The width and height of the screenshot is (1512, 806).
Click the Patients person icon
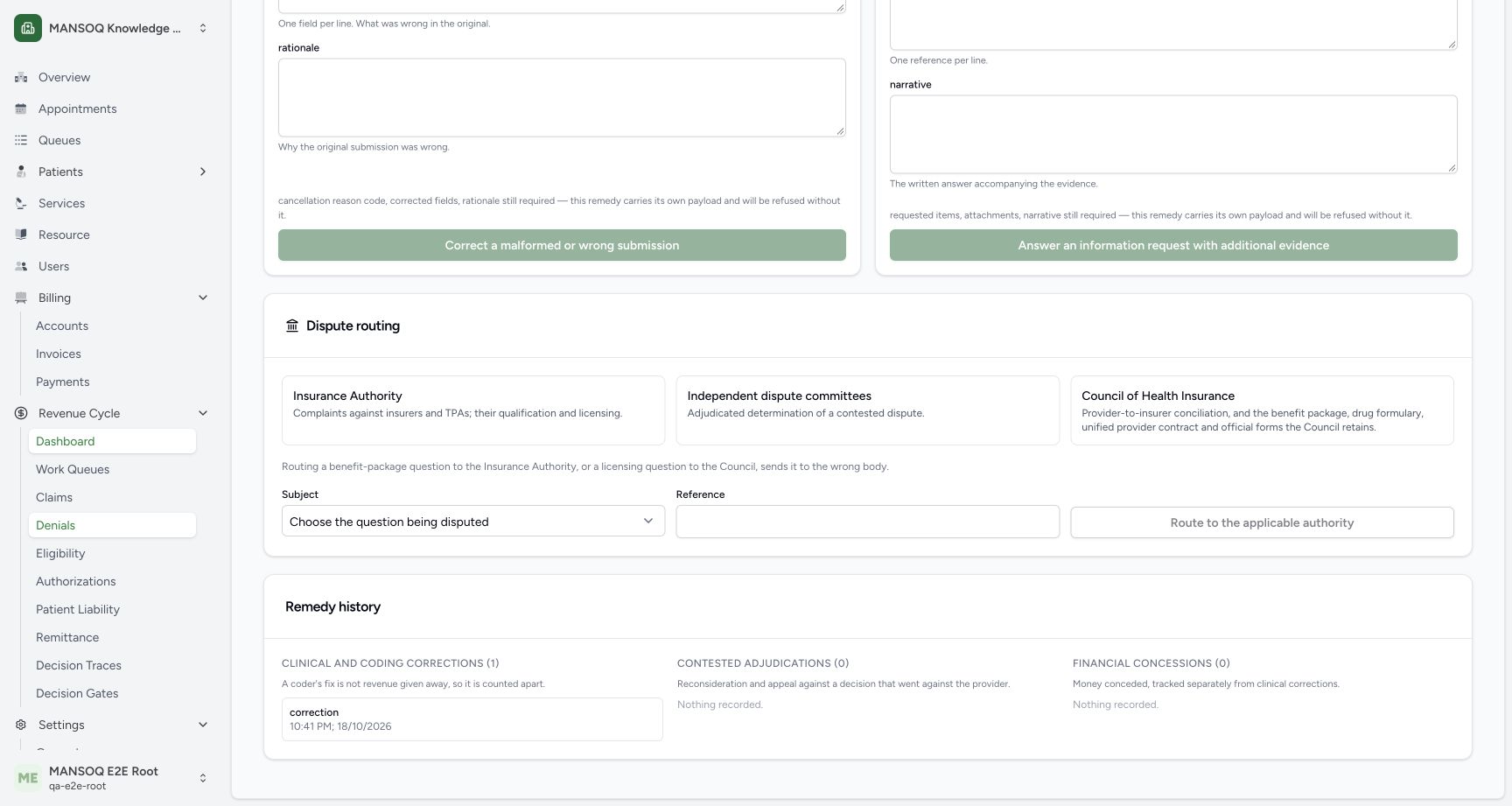click(21, 172)
